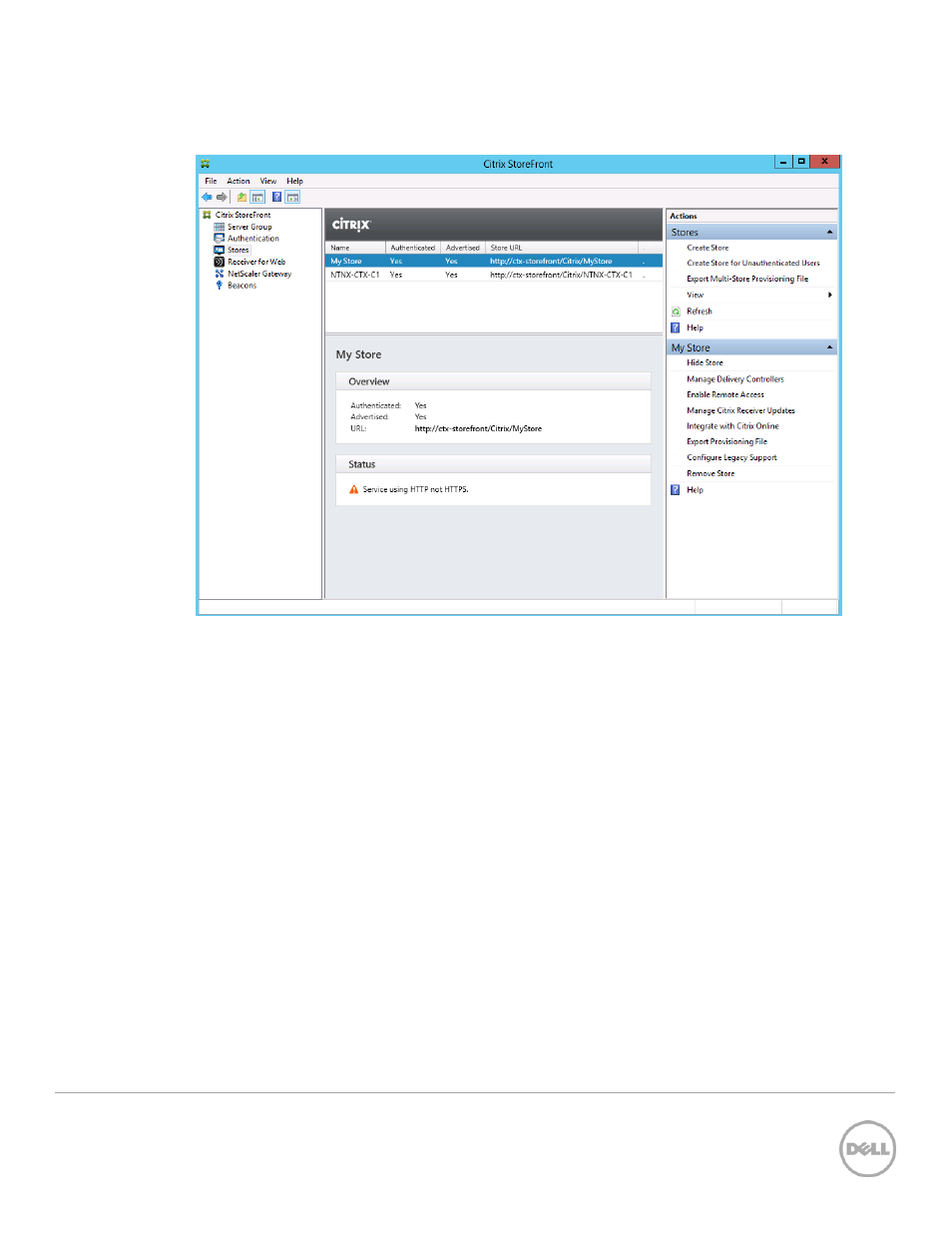Viewport: 952px width, 1233px height.
Task: Collapse the My Store actions section
Action: pos(829,347)
